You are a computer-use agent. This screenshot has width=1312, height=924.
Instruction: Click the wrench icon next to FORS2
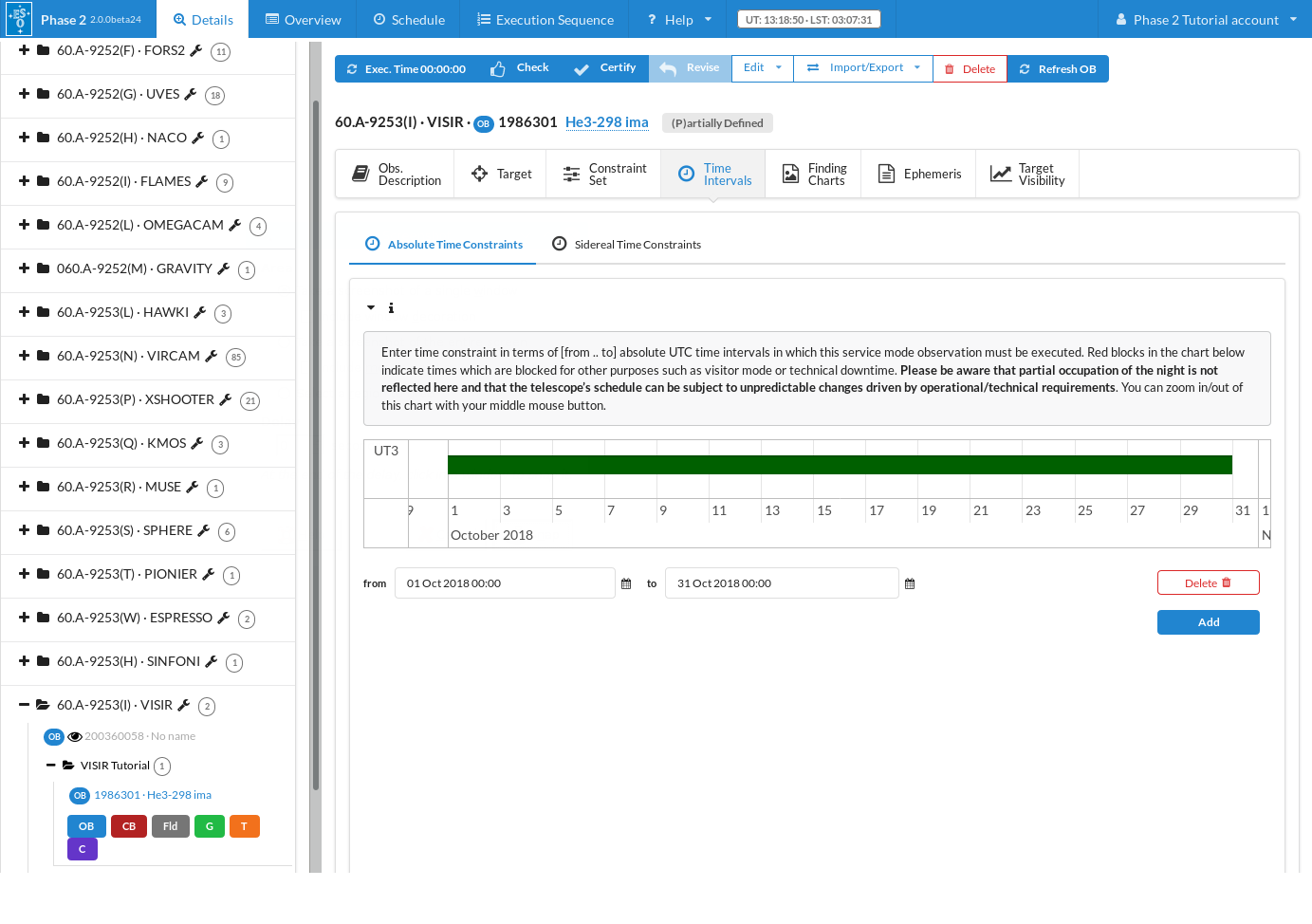(196, 50)
